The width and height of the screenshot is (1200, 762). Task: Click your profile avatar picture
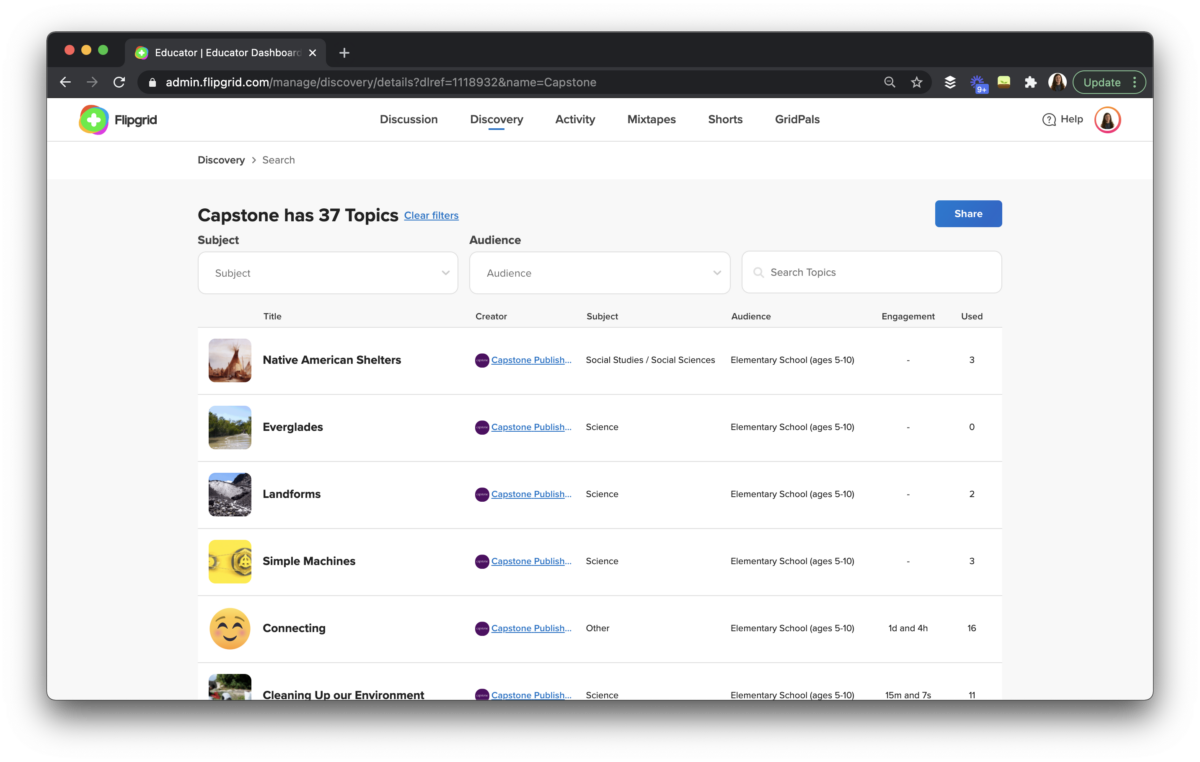click(1107, 119)
